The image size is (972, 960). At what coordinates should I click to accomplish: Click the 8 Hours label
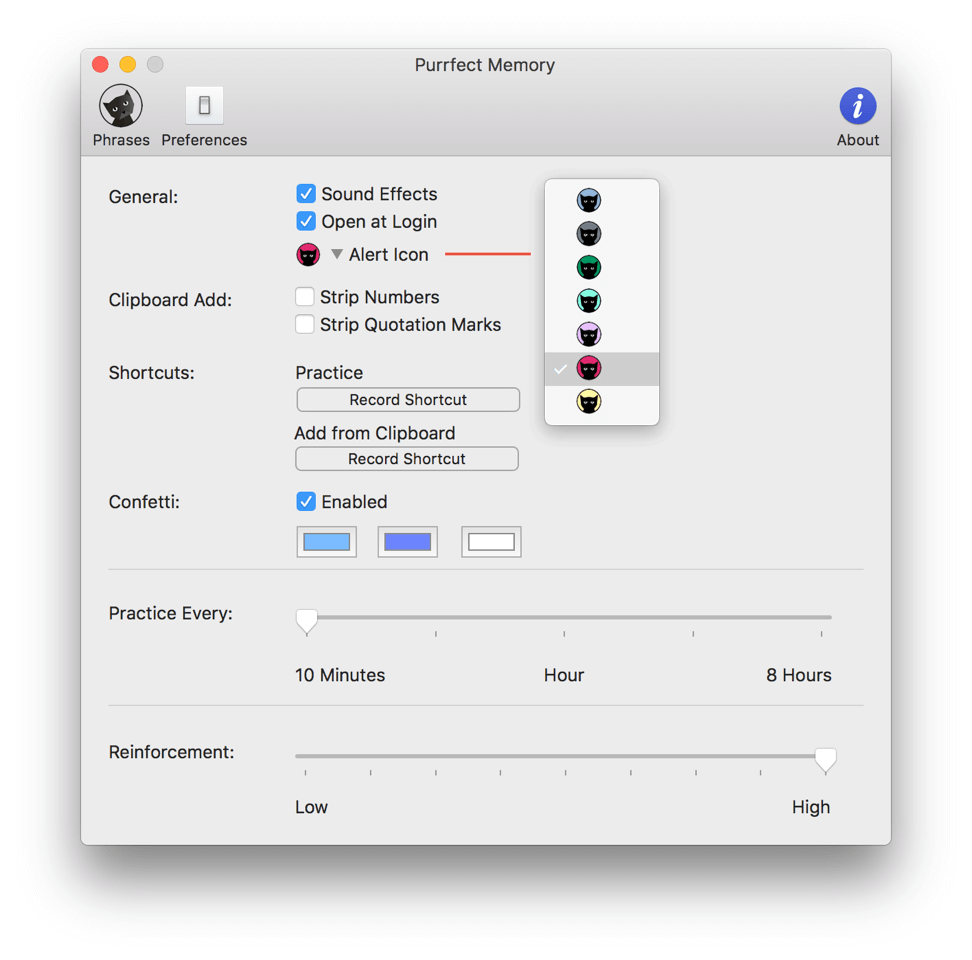(x=798, y=674)
